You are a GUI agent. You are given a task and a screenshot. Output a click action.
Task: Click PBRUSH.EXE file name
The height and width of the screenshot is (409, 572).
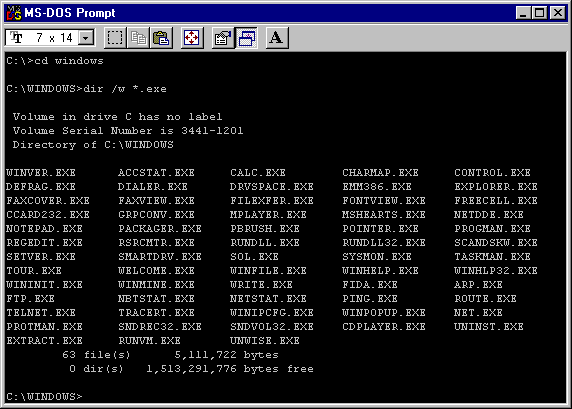coord(265,229)
